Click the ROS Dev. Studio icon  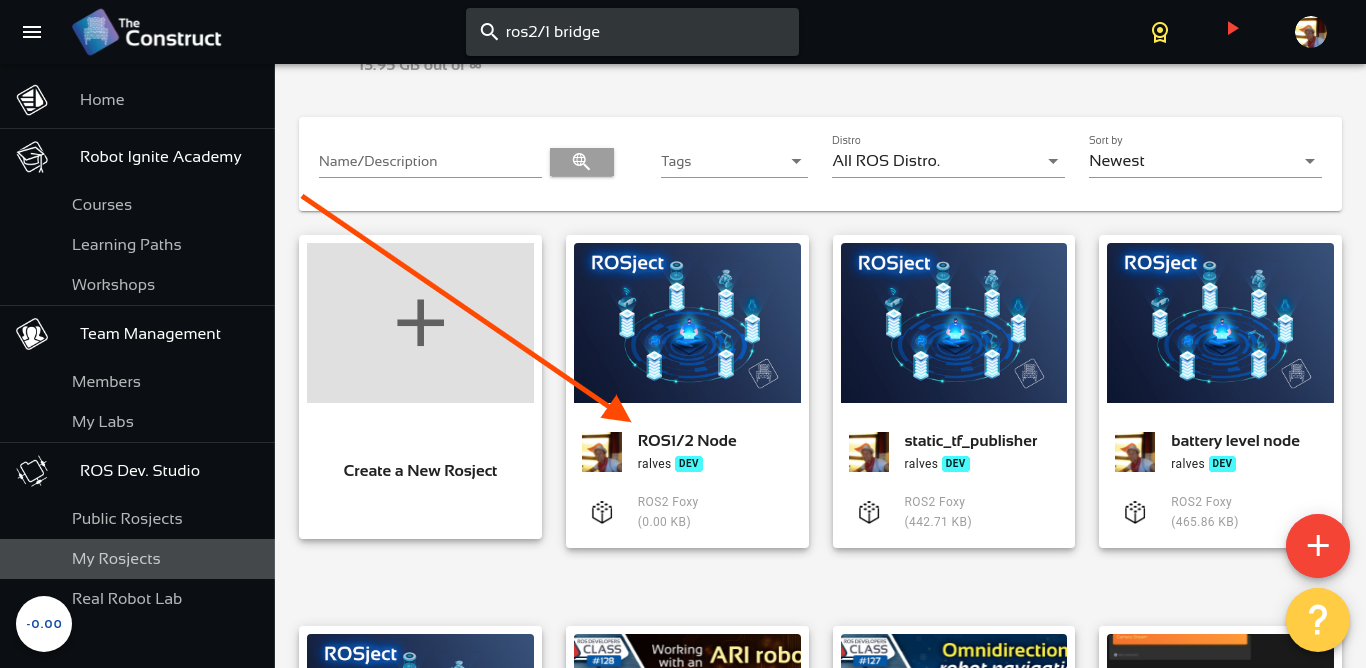click(x=32, y=471)
